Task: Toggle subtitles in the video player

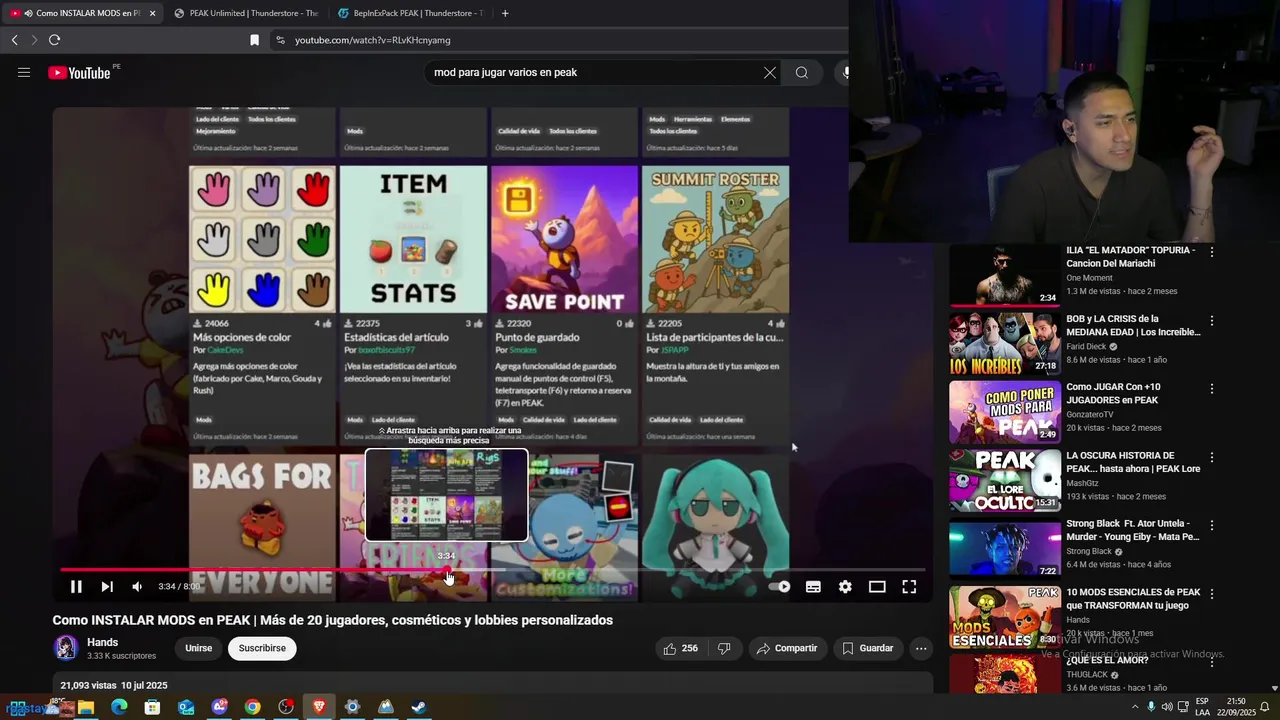Action: [813, 587]
